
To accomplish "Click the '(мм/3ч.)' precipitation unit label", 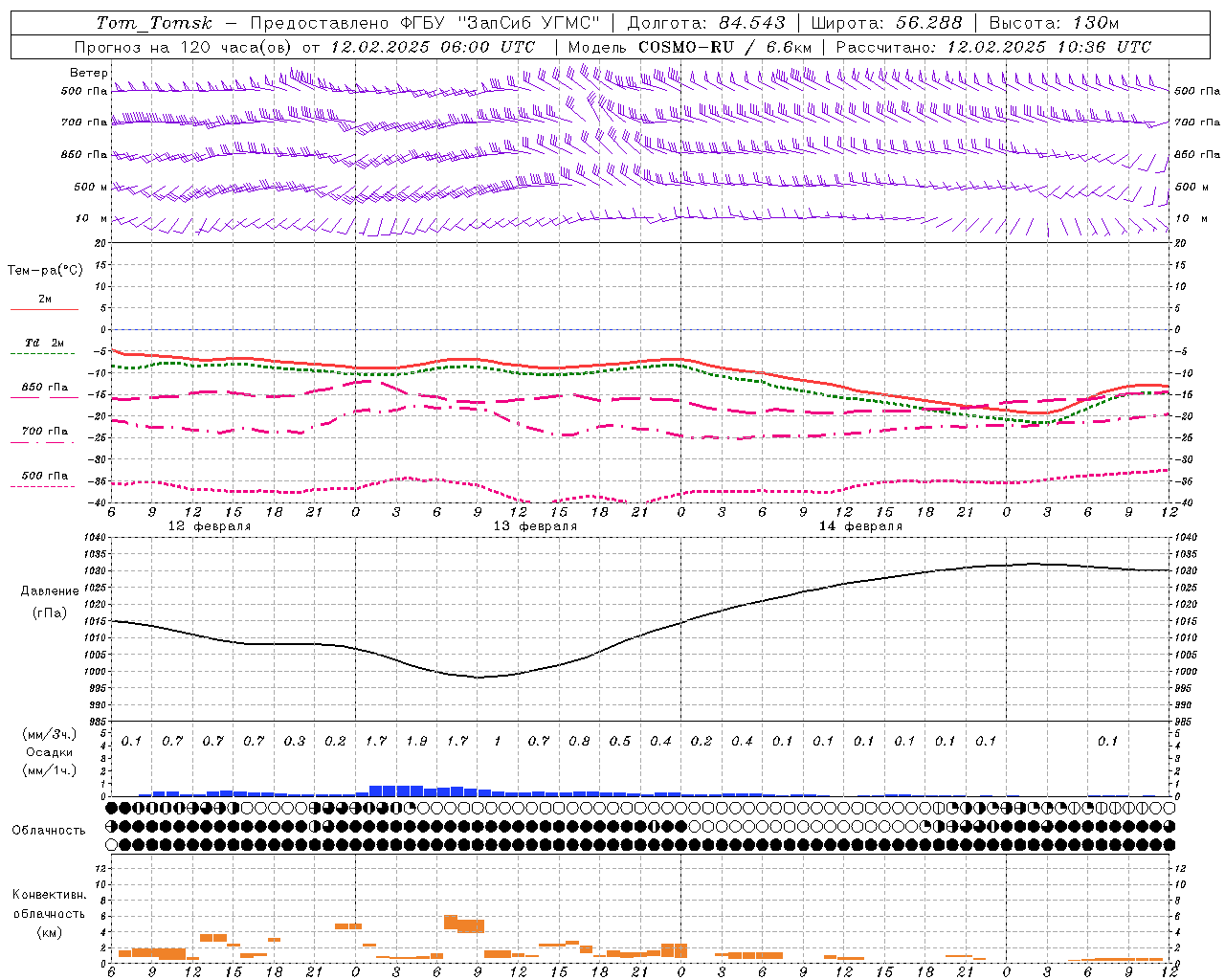I will tap(50, 735).
